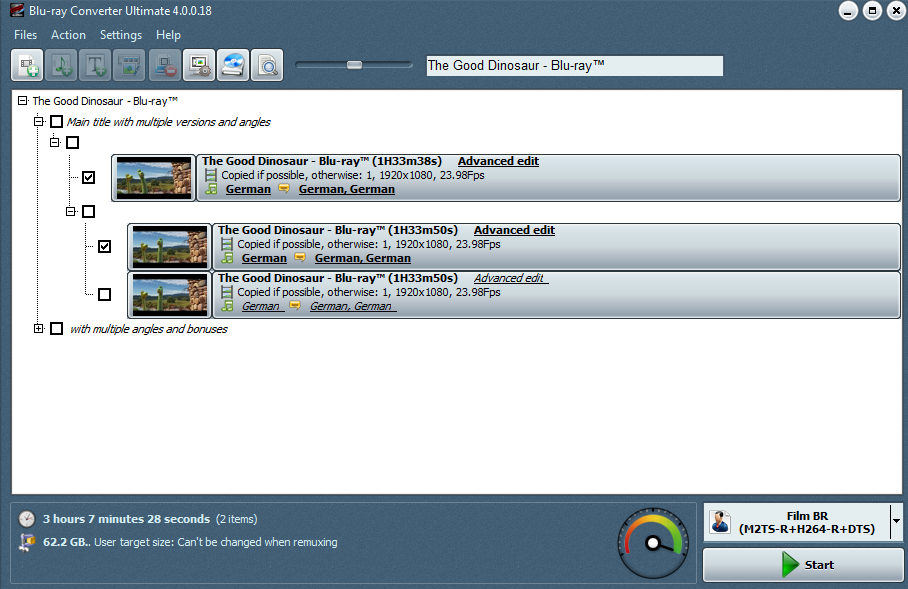Screen dimensions: 908x589
Task: Toggle checkbox for Main title with multiple versions
Action: 56,122
